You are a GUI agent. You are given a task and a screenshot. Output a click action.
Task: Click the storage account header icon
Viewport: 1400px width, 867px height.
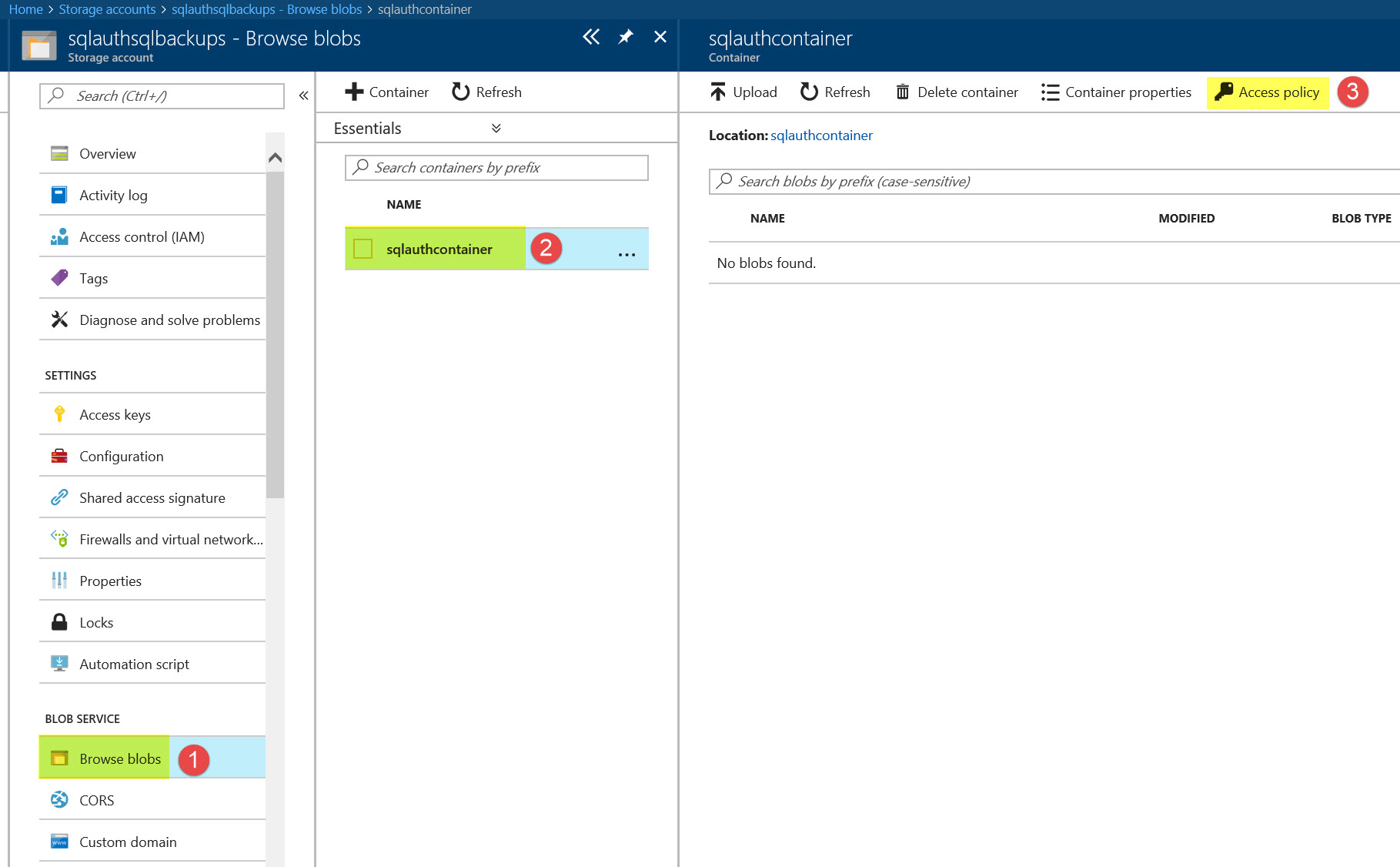[x=39, y=45]
